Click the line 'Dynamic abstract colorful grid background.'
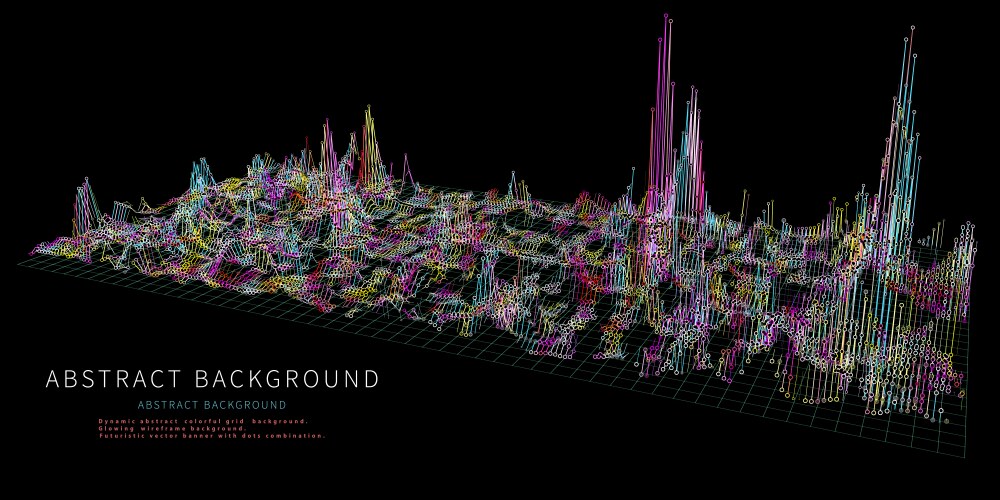The width and height of the screenshot is (1000, 500). pos(203,422)
